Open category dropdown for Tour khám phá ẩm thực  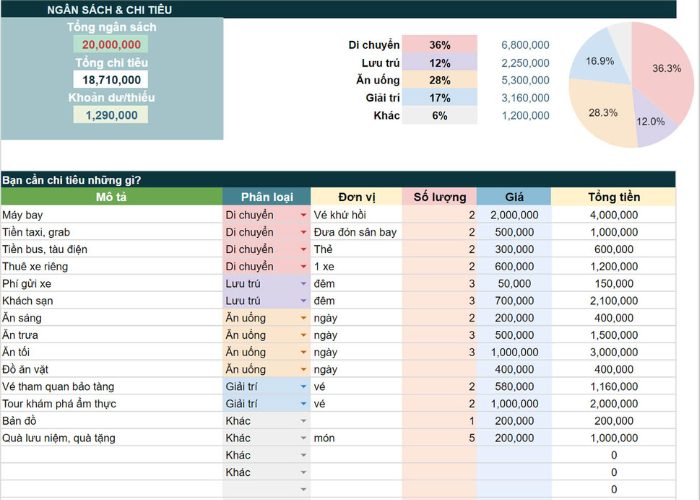(303, 404)
